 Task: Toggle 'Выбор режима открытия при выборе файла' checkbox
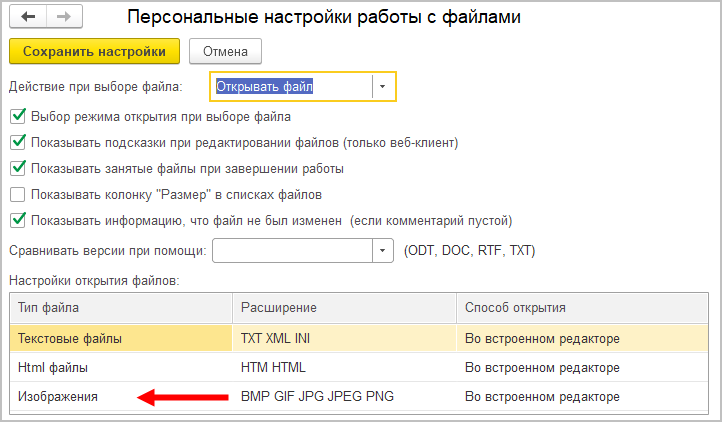(17, 117)
